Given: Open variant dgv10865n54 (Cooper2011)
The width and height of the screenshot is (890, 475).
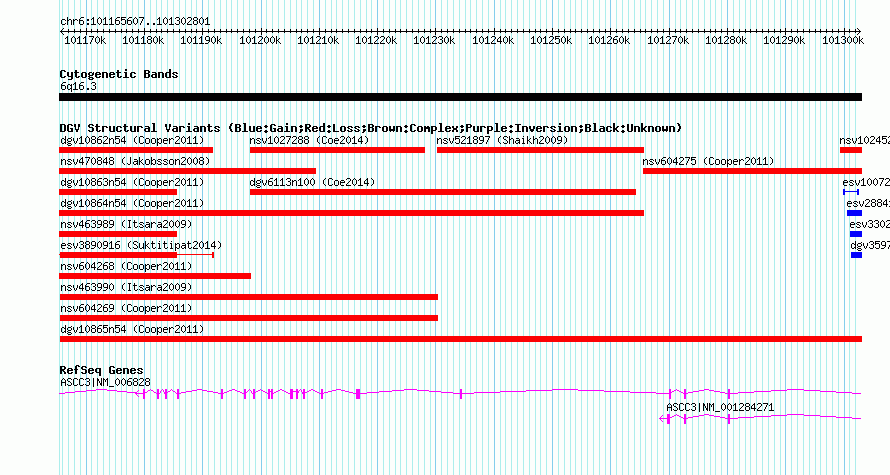Looking at the screenshot, I should (x=132, y=329).
